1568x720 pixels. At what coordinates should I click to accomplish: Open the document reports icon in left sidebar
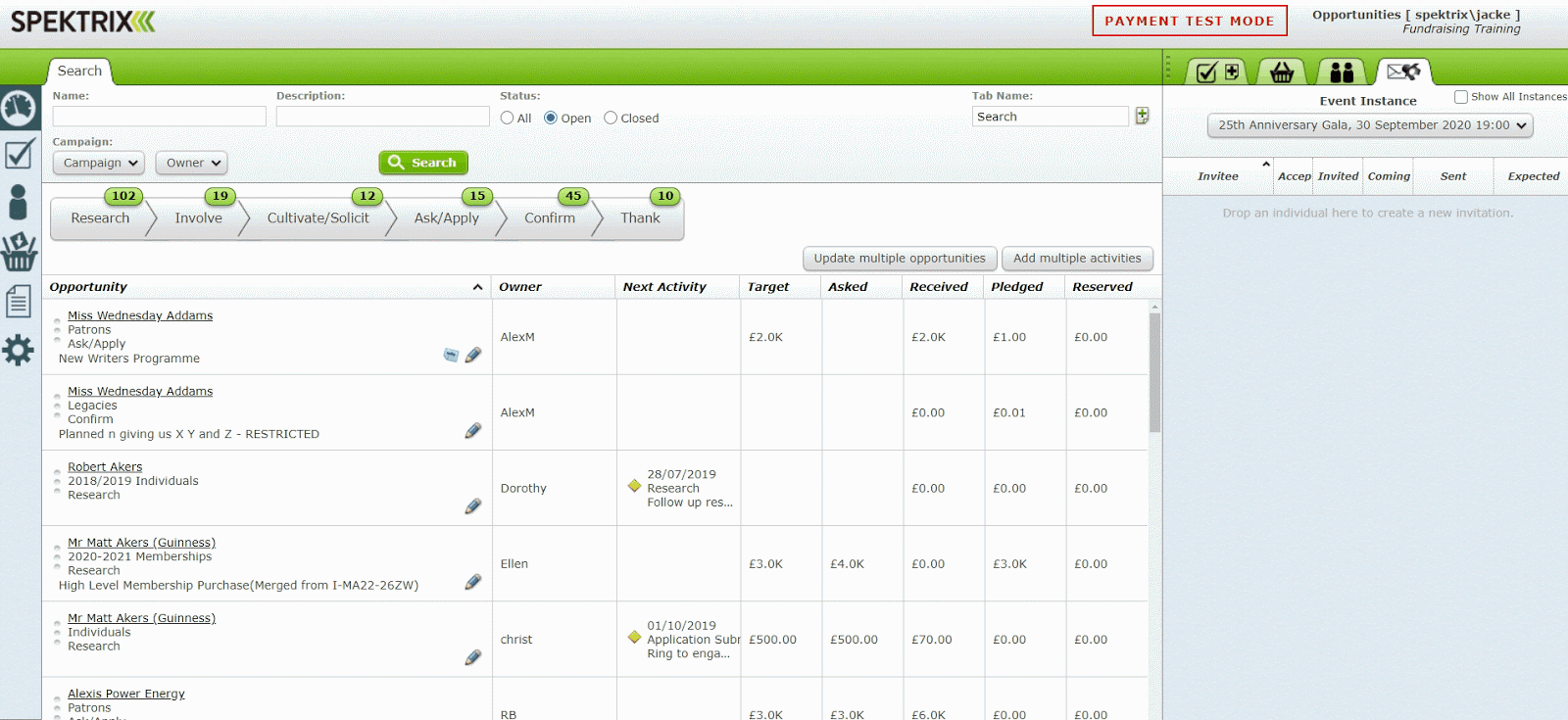[19, 301]
